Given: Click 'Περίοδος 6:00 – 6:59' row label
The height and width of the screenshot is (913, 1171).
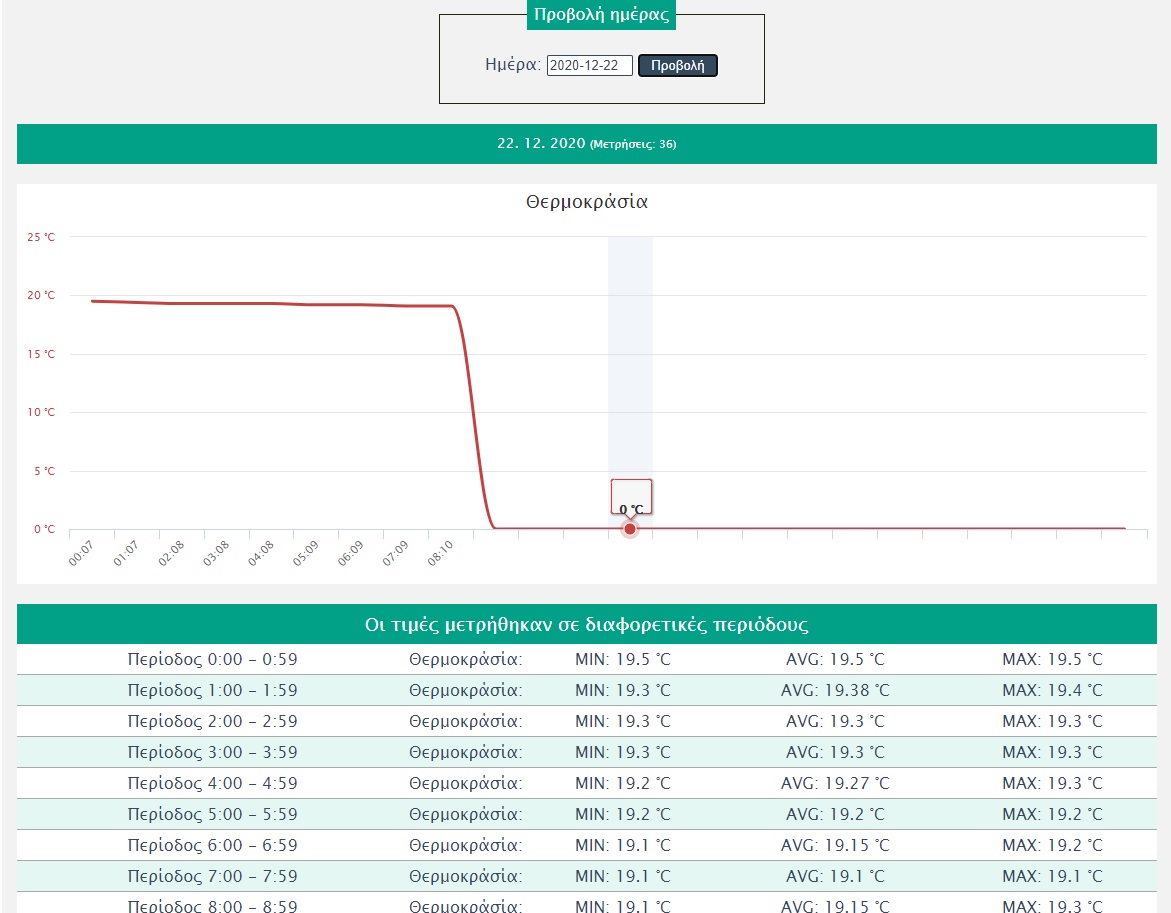Looking at the screenshot, I should (x=212, y=845).
